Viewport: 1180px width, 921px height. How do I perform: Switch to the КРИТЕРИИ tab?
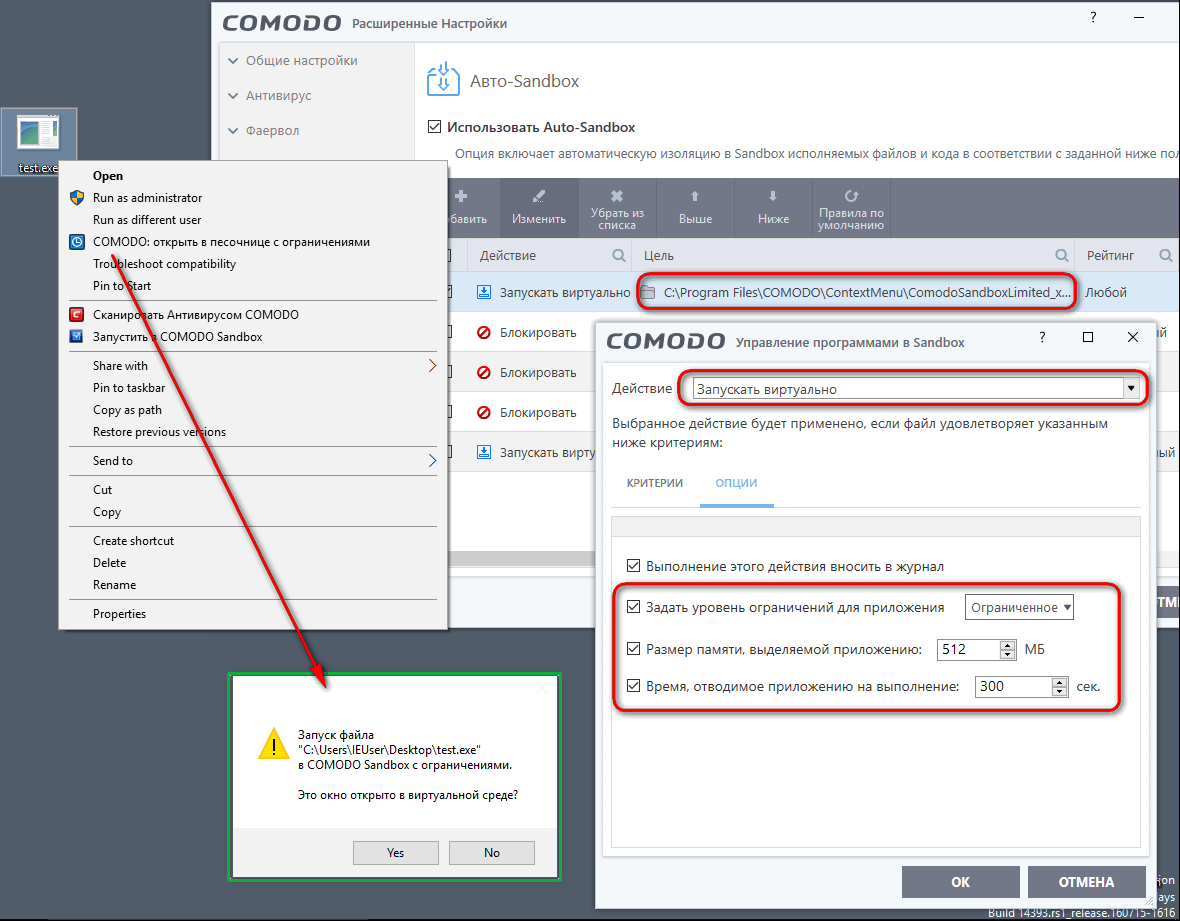point(655,483)
